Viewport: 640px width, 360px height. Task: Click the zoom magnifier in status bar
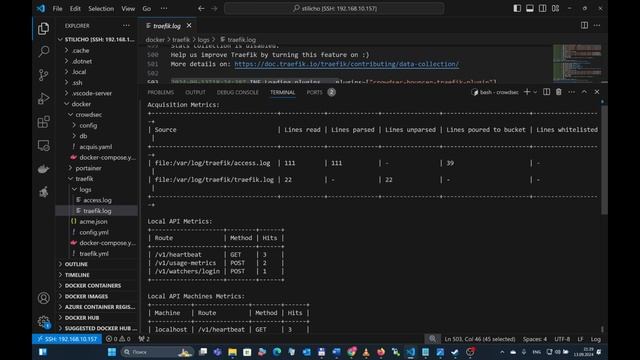(x=432, y=339)
